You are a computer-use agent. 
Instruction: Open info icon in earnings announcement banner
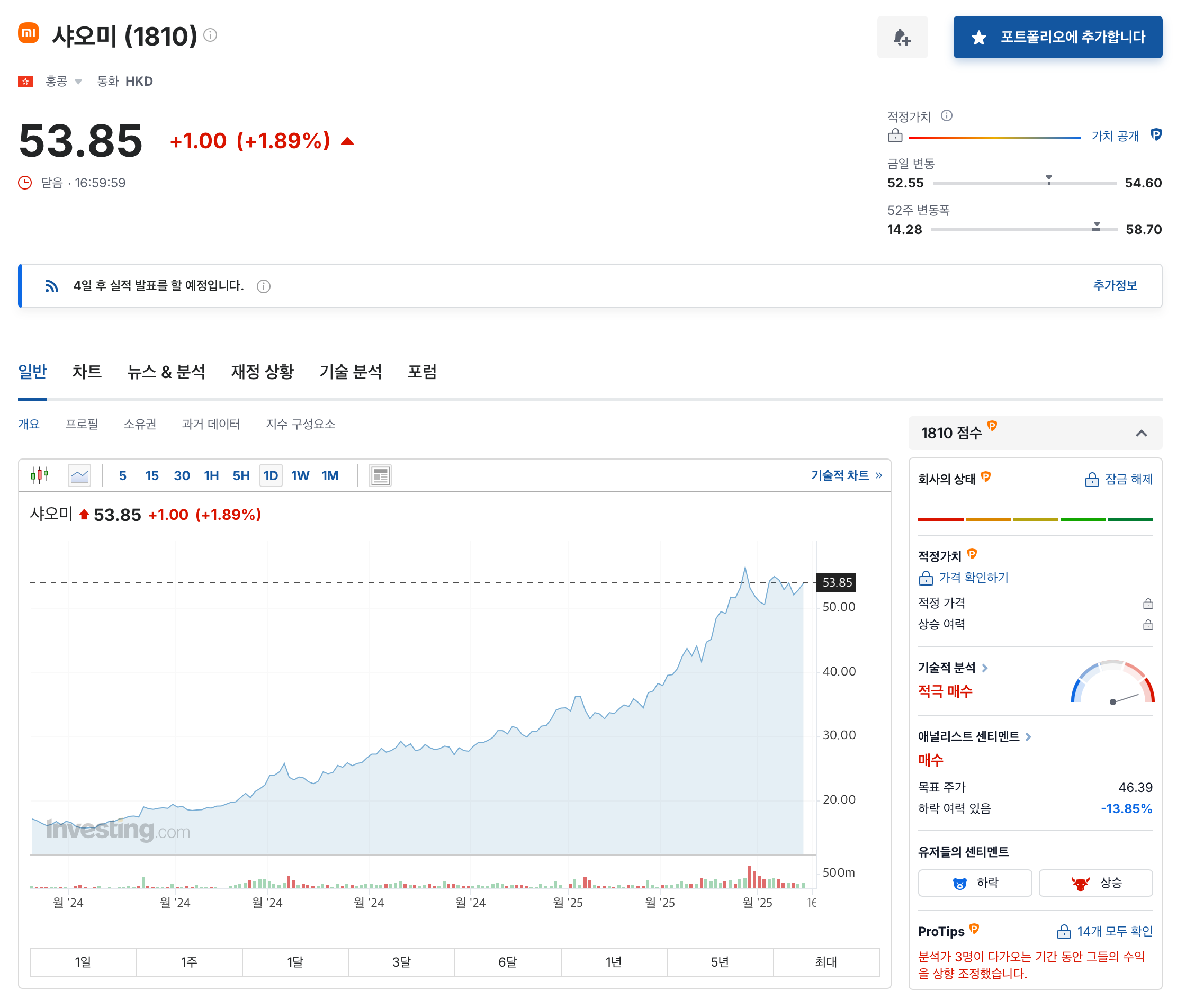(x=264, y=286)
